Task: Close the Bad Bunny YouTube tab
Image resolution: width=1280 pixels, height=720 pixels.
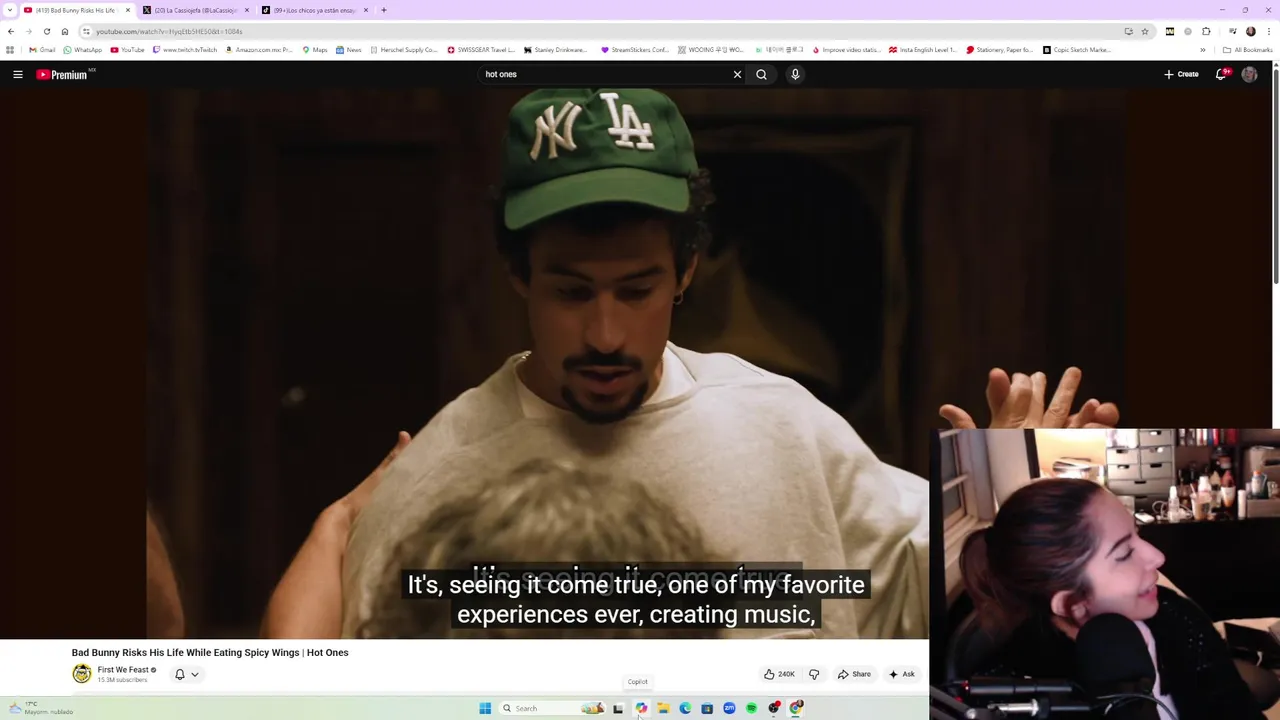Action: (128, 10)
